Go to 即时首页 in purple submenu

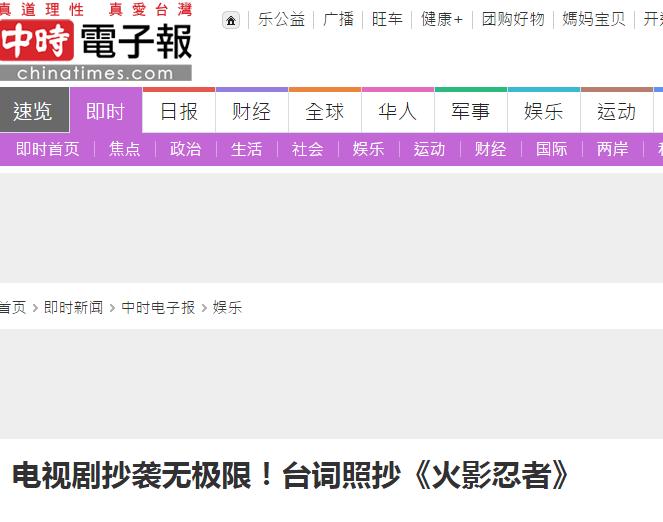click(47, 149)
